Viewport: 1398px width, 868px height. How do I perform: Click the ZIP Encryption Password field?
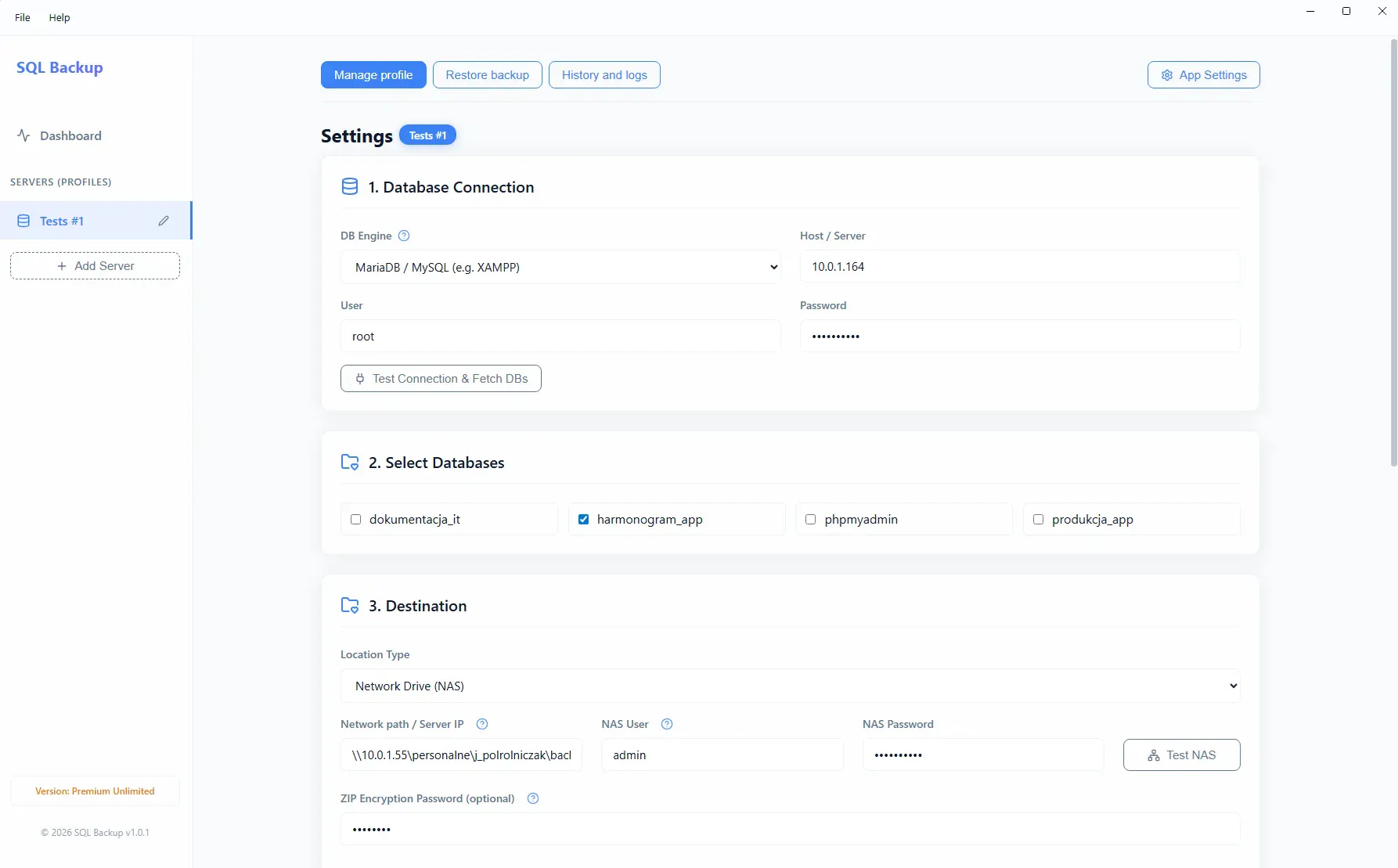coord(790,829)
